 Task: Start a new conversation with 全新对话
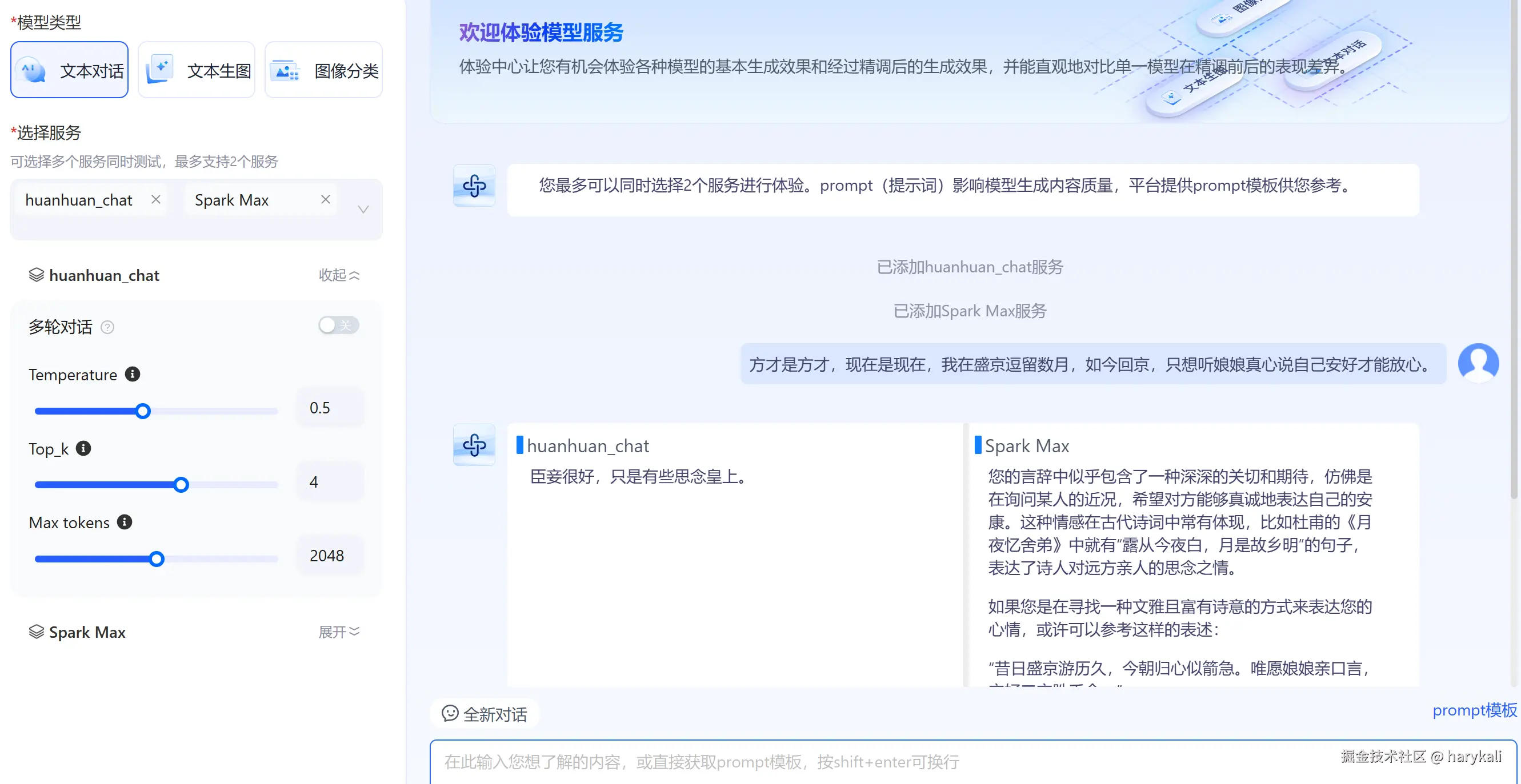484,714
